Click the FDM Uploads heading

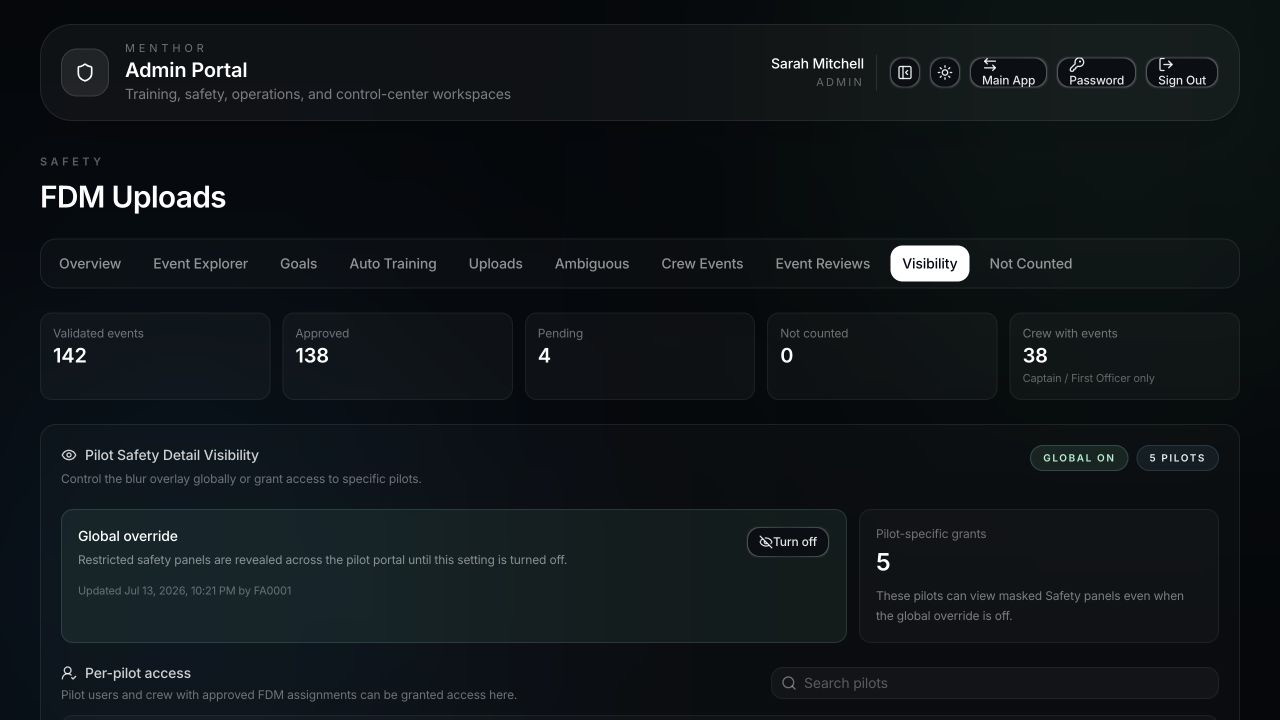[x=133, y=197]
